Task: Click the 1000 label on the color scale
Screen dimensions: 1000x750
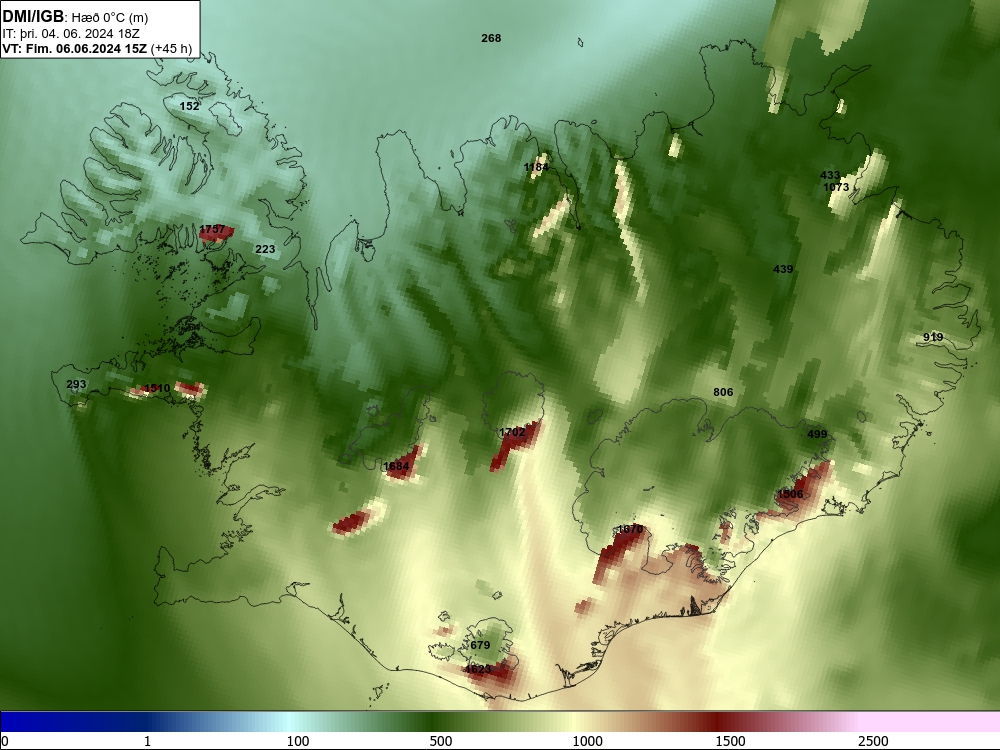Action: click(587, 741)
